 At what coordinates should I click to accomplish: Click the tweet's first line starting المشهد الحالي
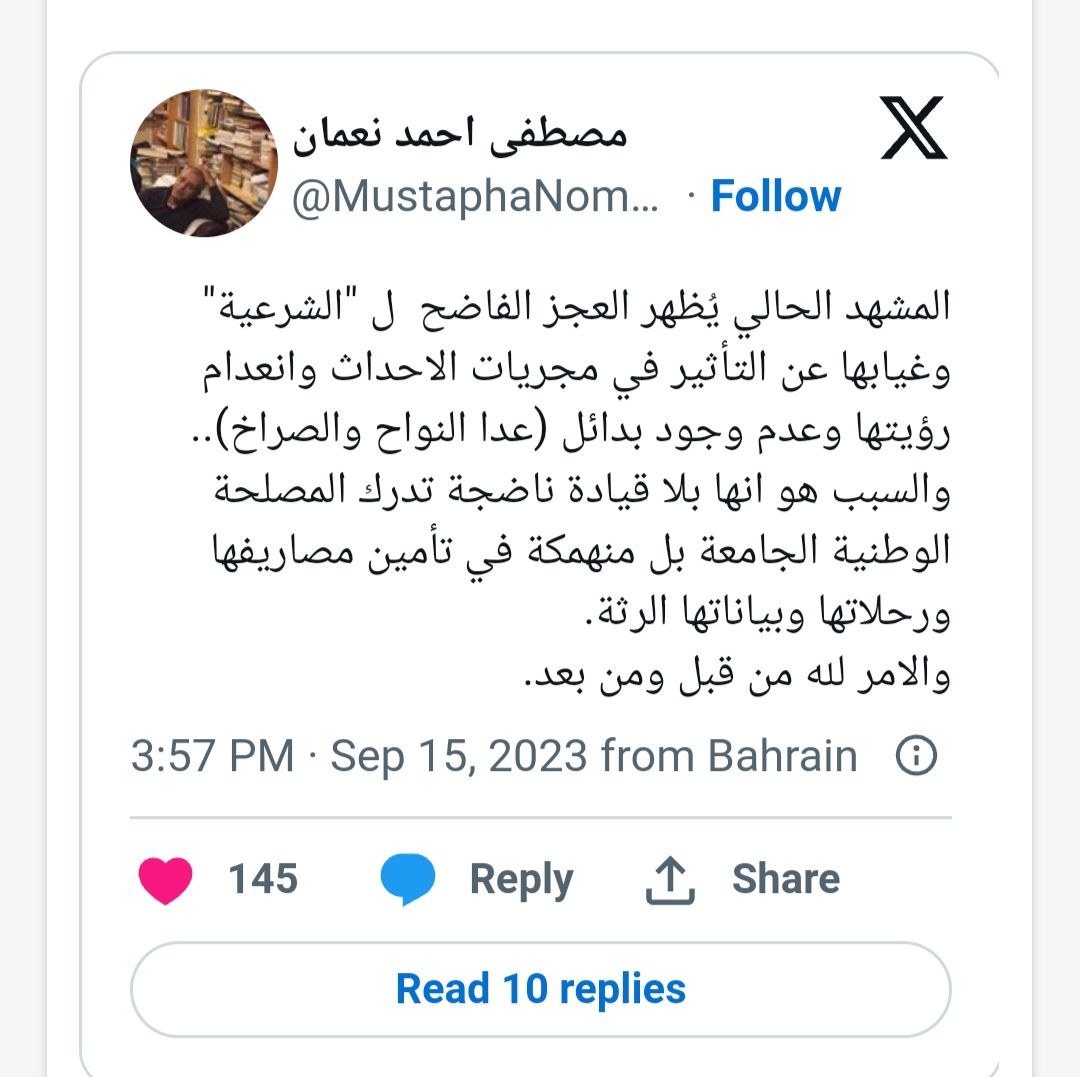tap(577, 306)
